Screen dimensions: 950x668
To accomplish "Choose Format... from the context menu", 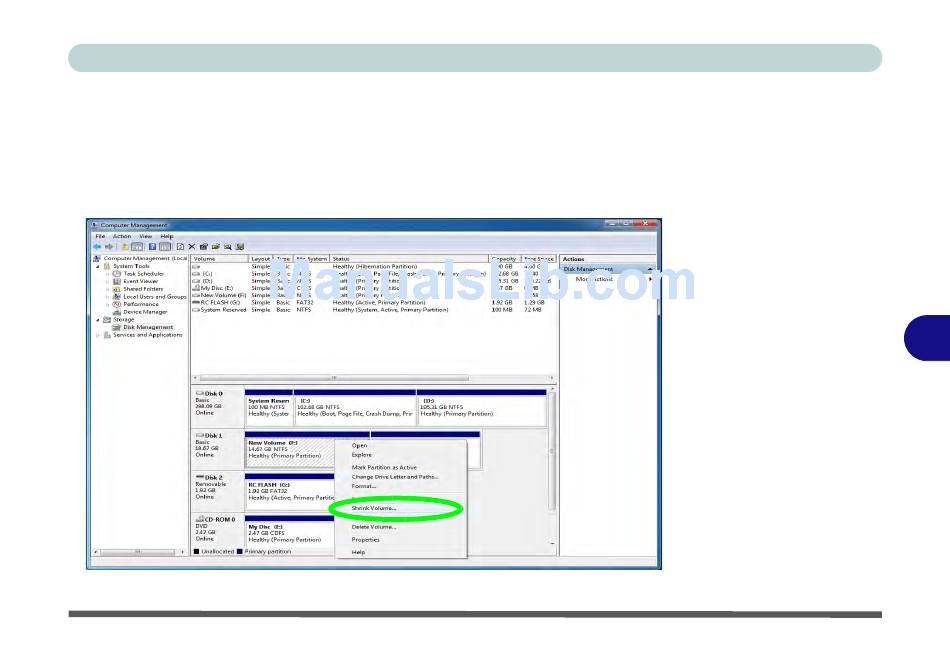I will point(364,486).
